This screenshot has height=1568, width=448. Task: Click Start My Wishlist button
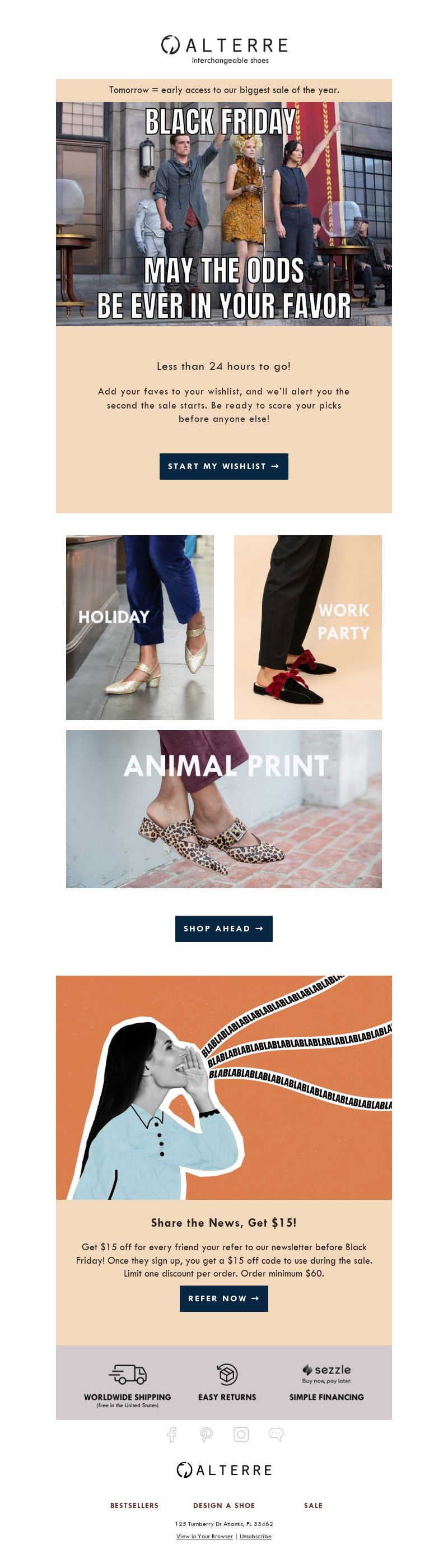pos(223,466)
